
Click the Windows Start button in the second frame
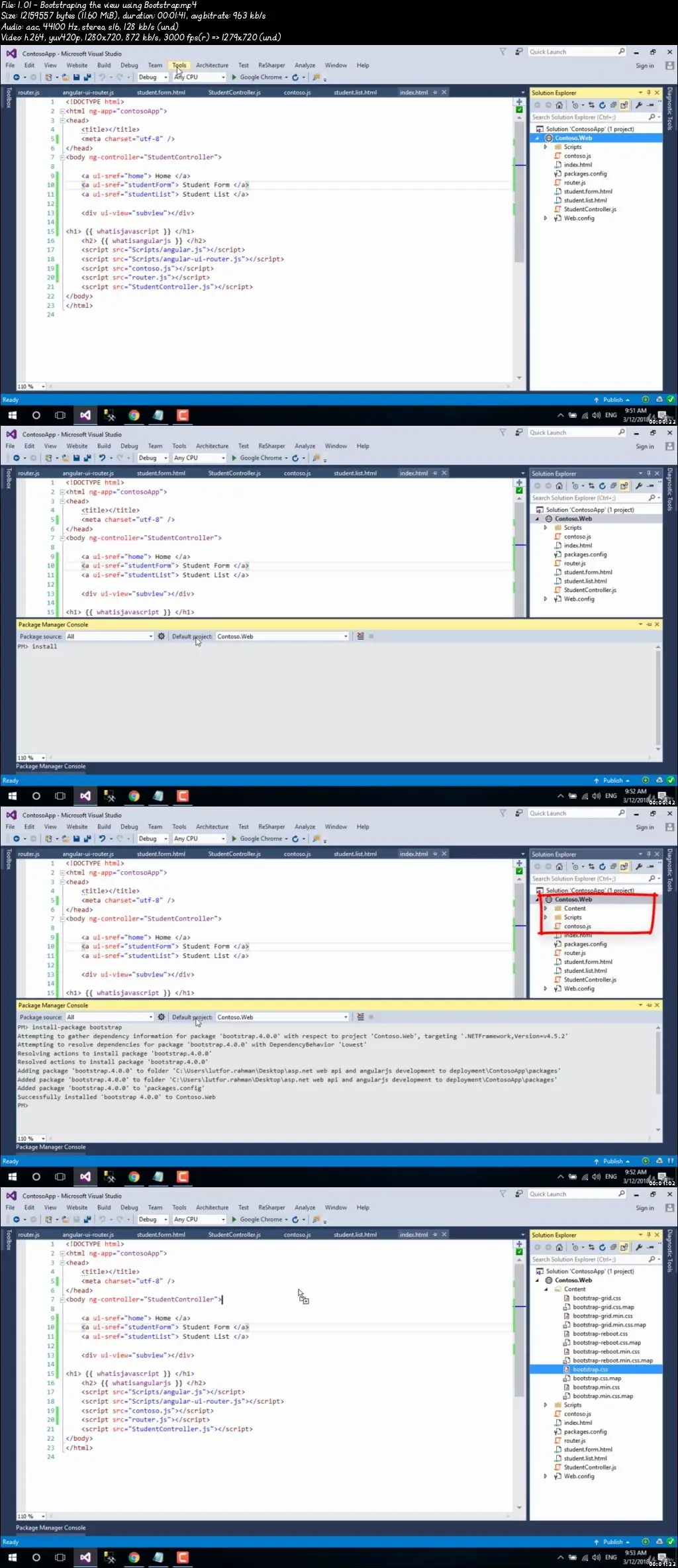pyautogui.click(x=12, y=796)
